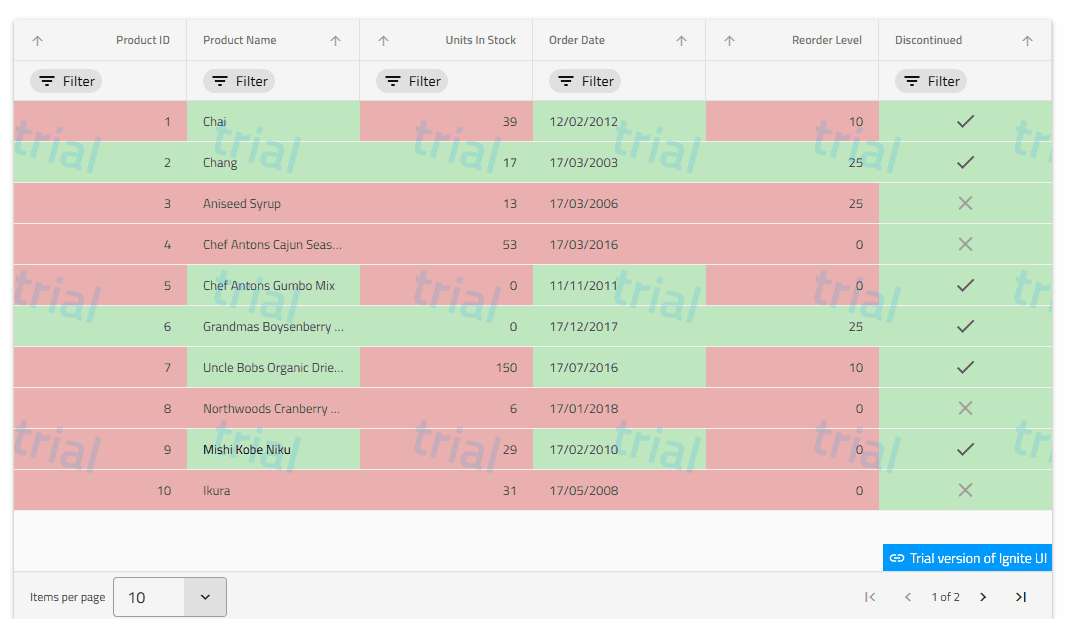
Task: Click the sort arrow in Order Date header
Action: [682, 41]
